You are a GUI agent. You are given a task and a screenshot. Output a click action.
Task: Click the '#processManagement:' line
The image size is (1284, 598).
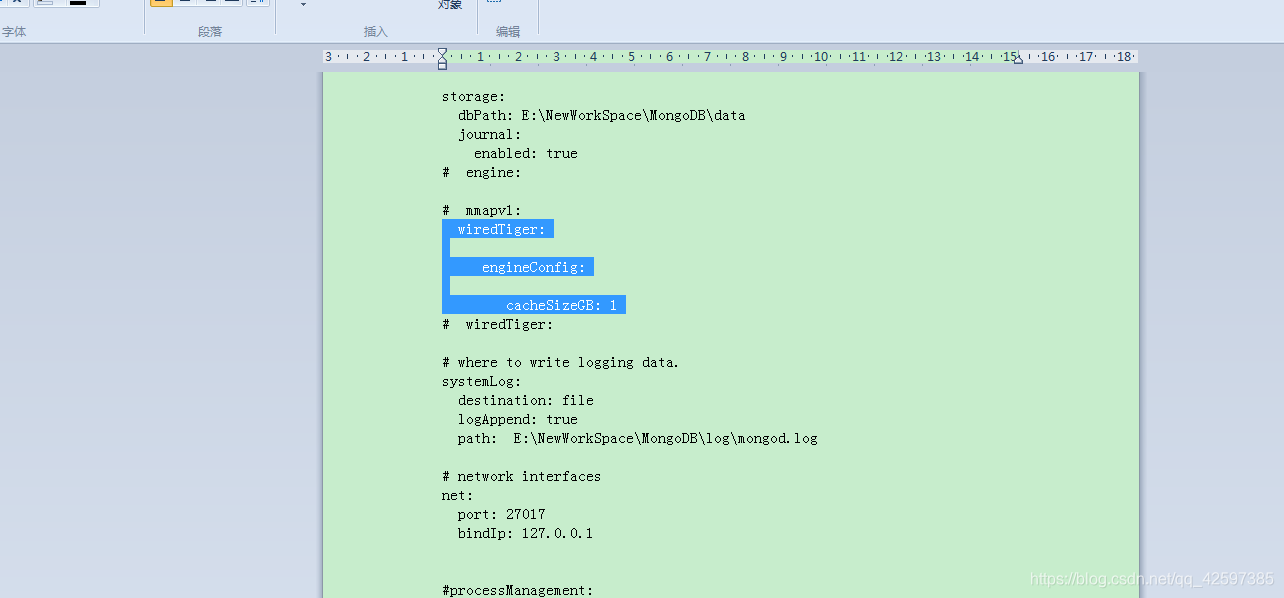pyautogui.click(x=518, y=590)
